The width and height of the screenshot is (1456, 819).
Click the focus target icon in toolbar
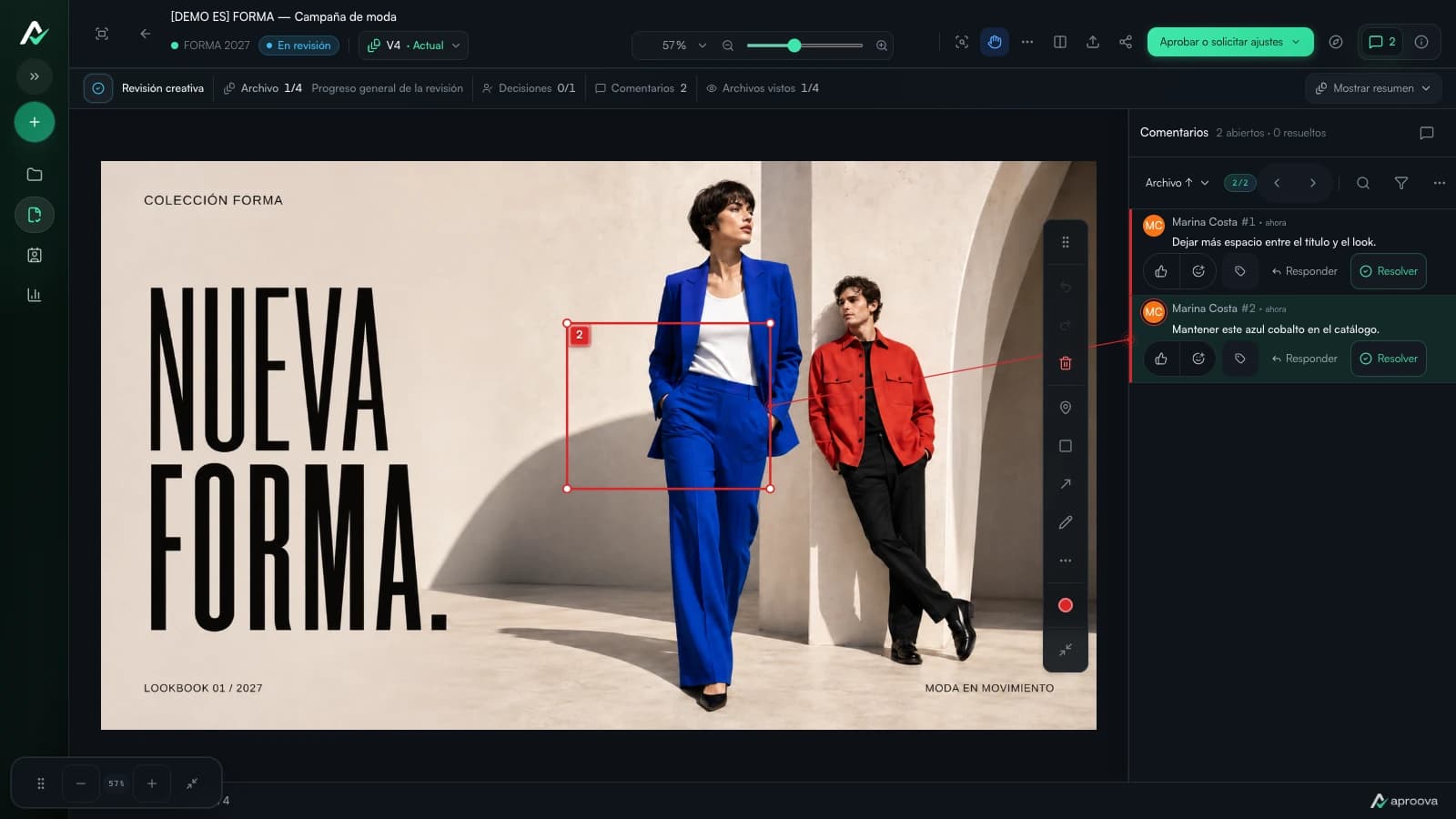click(x=962, y=42)
